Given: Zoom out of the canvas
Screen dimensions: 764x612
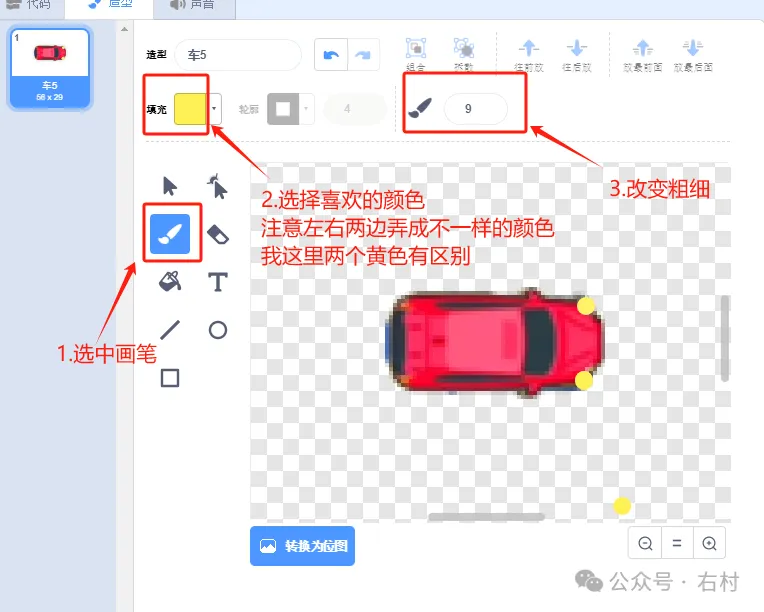Looking at the screenshot, I should click(645, 543).
